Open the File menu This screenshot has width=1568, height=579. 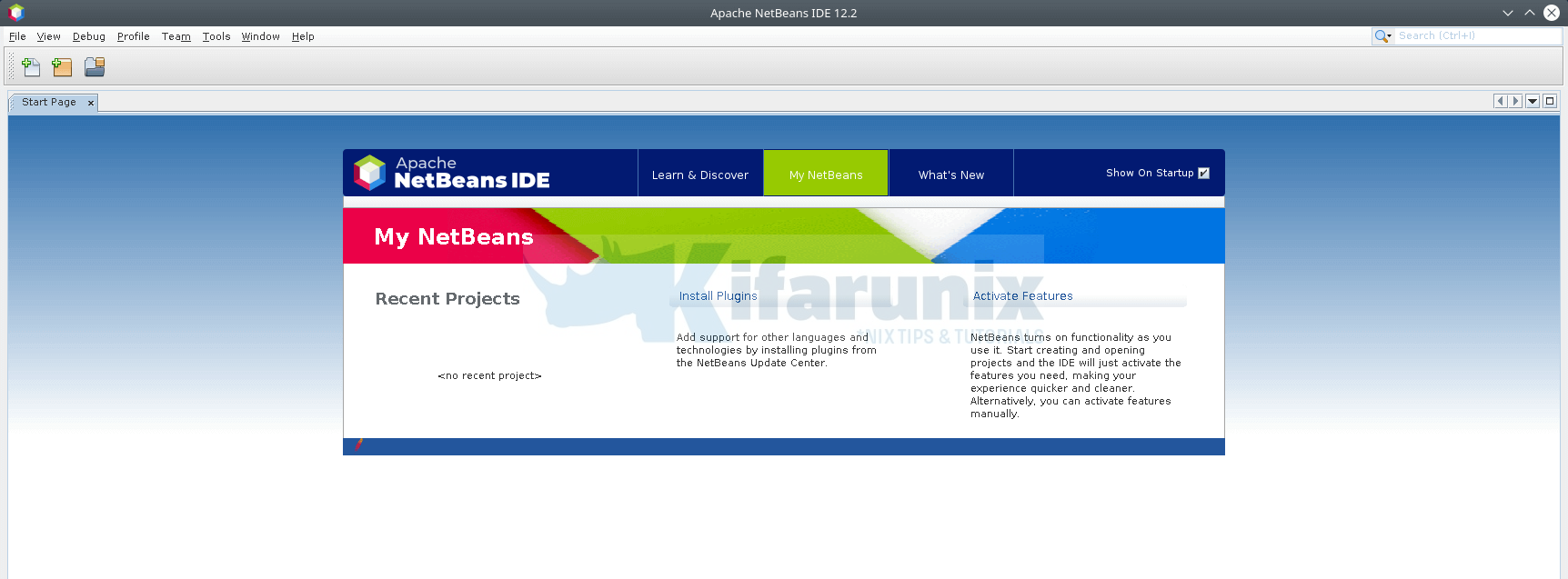click(17, 36)
